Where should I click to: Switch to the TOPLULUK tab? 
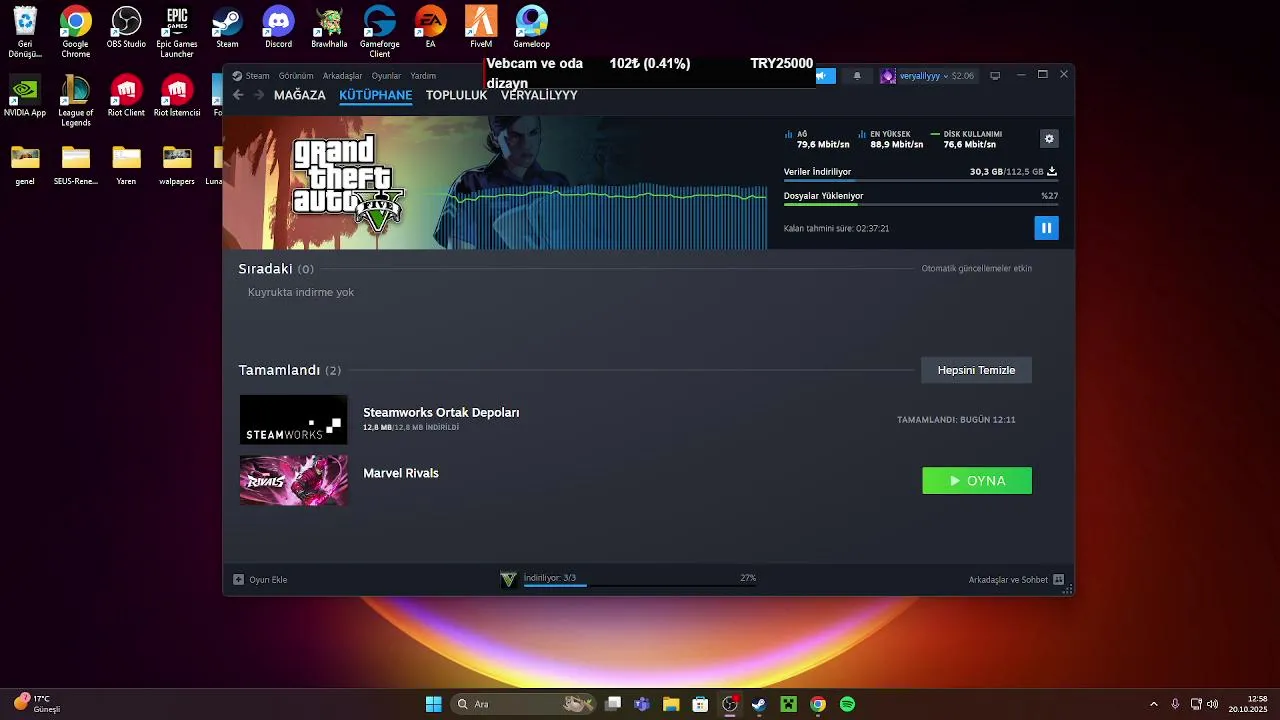pos(456,95)
